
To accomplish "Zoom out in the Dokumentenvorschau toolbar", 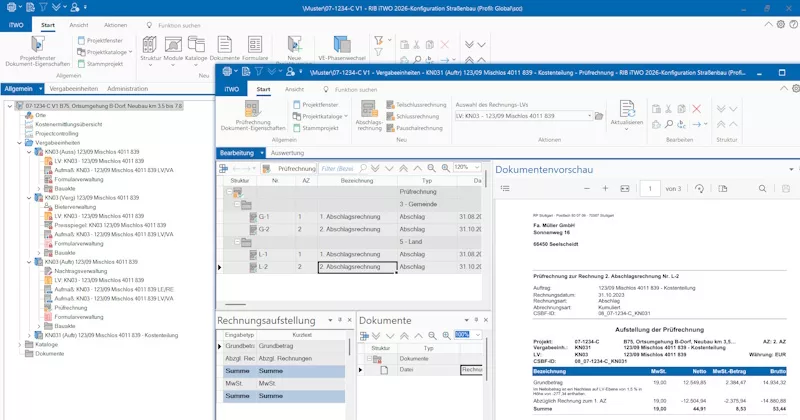I will 587,188.
